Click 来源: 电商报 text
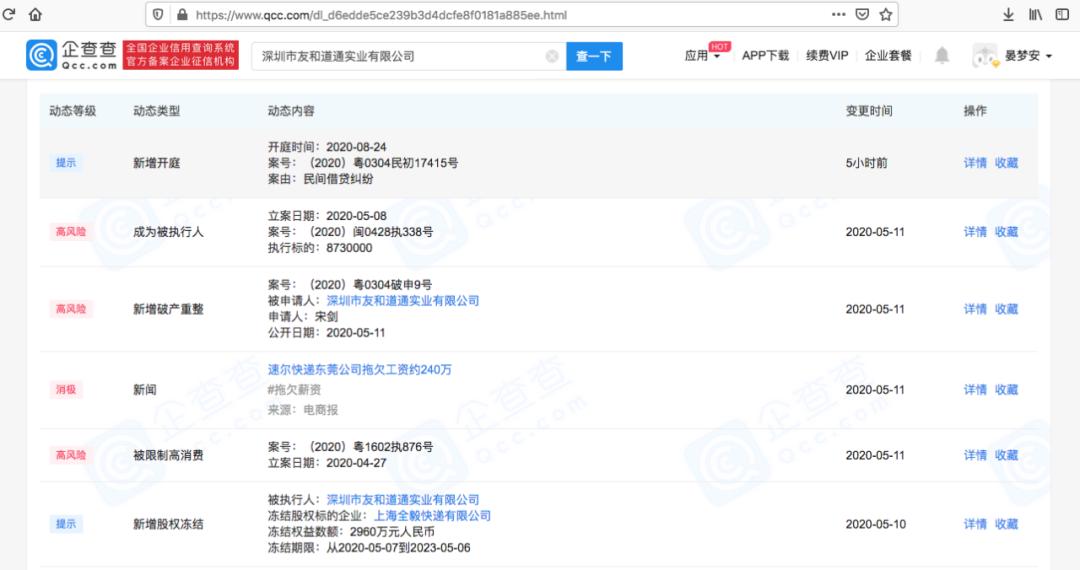This screenshot has width=1080, height=570. tap(303, 410)
